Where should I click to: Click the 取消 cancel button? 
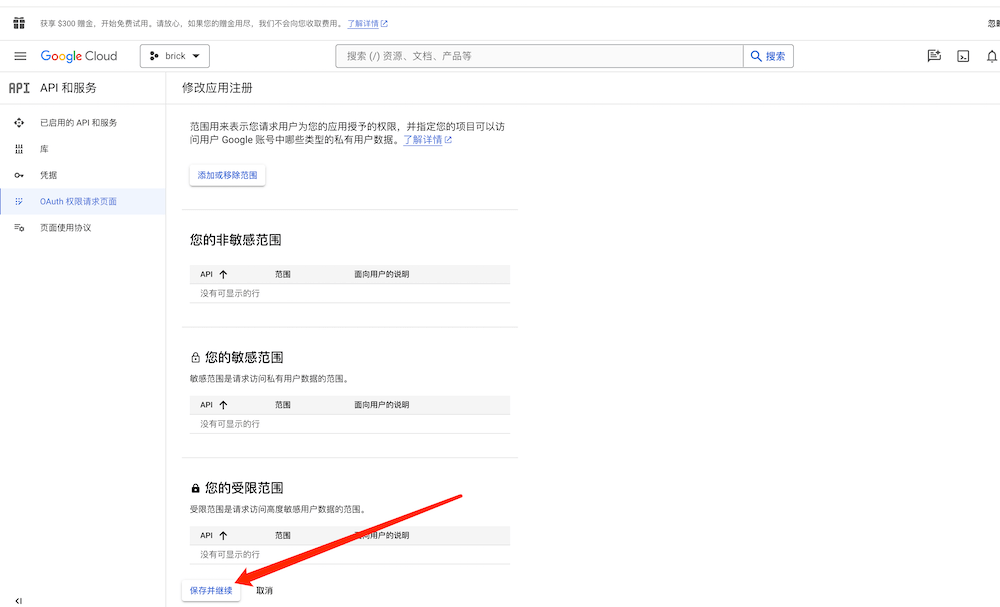click(x=264, y=591)
